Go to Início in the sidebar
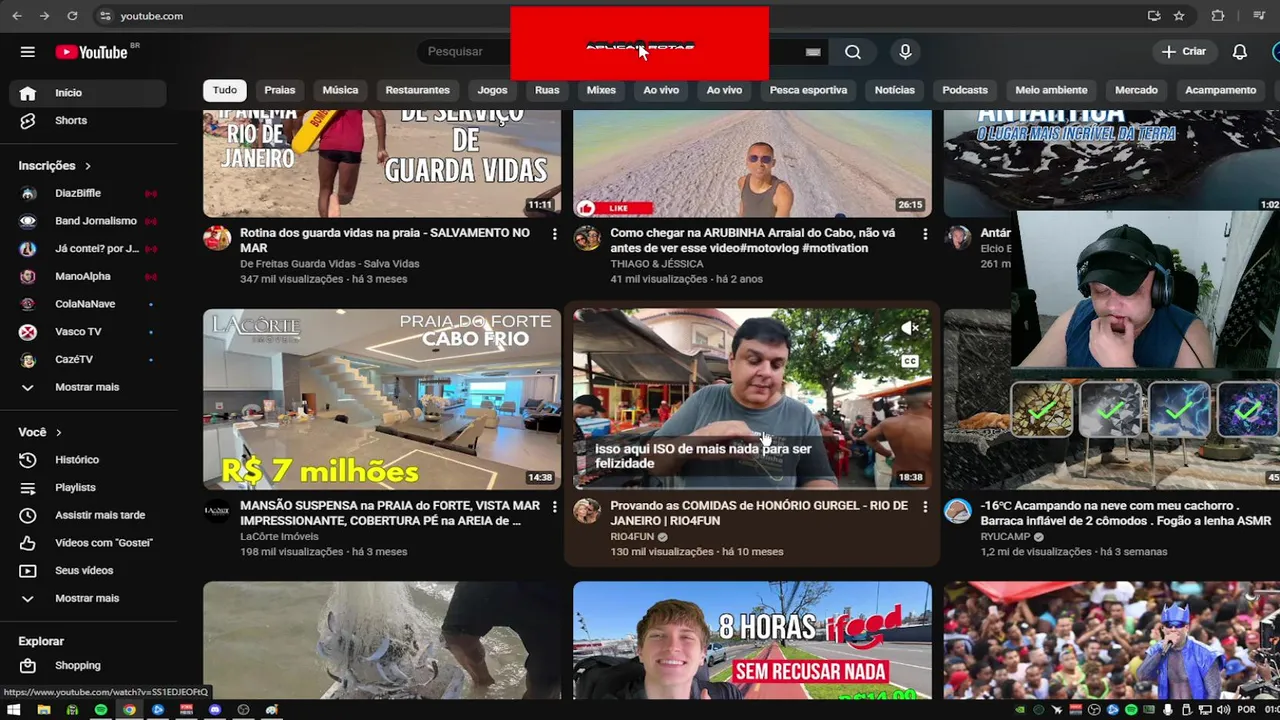 click(88, 93)
